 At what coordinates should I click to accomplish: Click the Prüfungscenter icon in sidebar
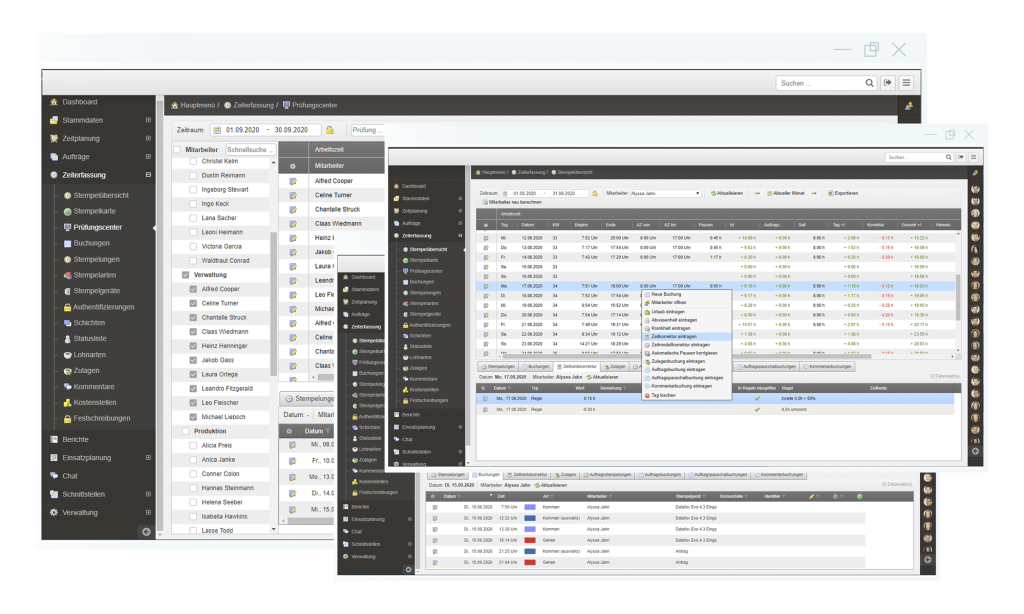pyautogui.click(x=67, y=227)
